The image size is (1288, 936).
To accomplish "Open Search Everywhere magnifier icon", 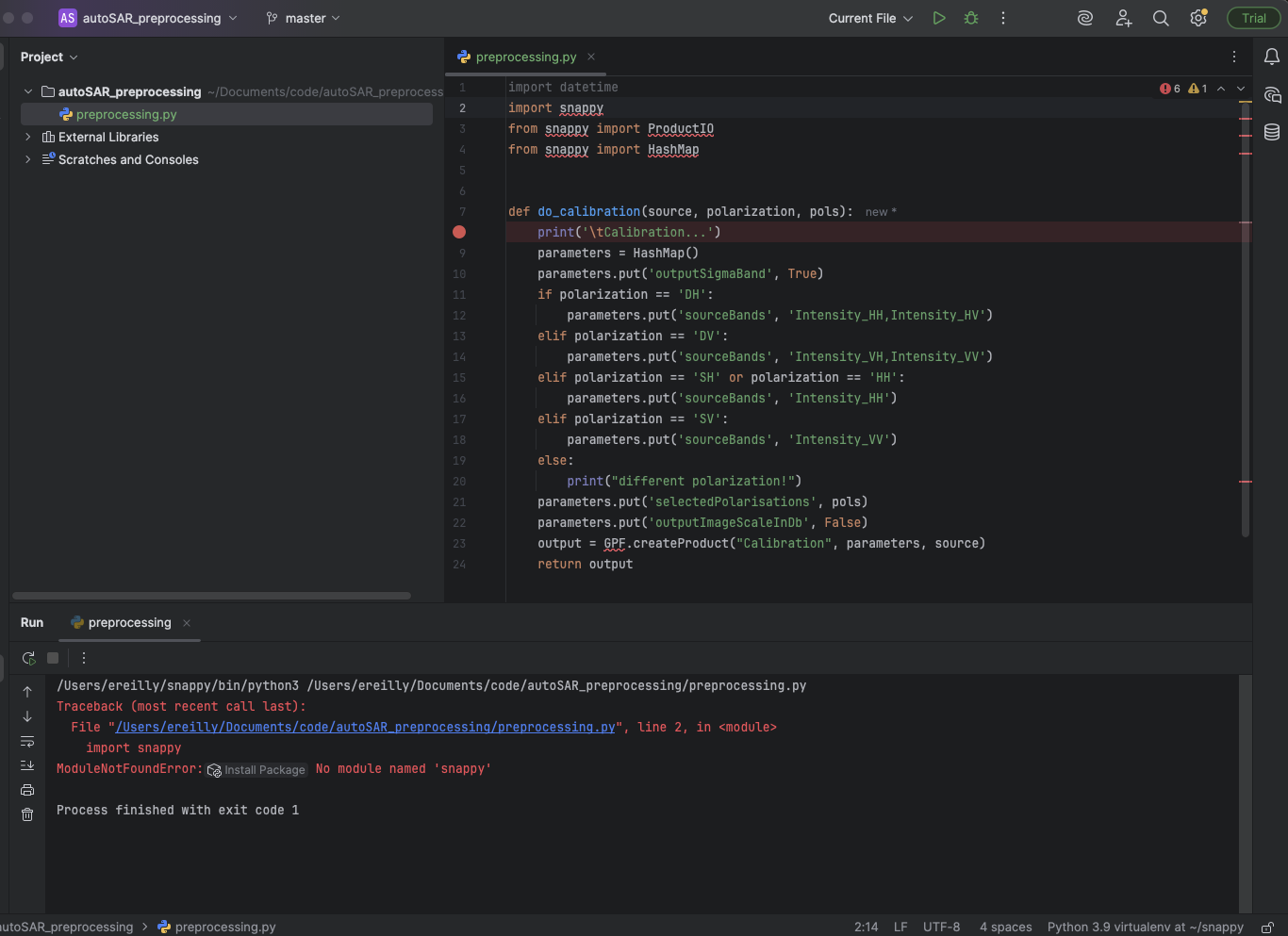I will tap(1161, 18).
